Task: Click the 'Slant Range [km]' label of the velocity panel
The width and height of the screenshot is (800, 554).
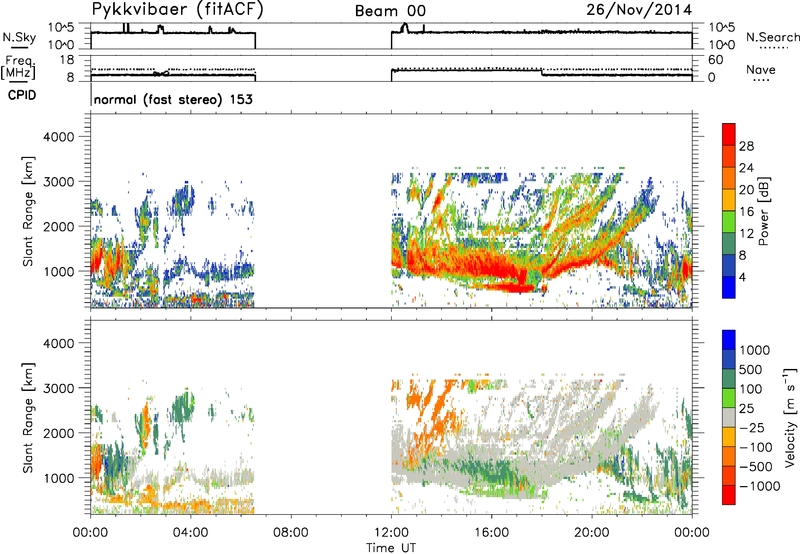Action: (x=28, y=417)
